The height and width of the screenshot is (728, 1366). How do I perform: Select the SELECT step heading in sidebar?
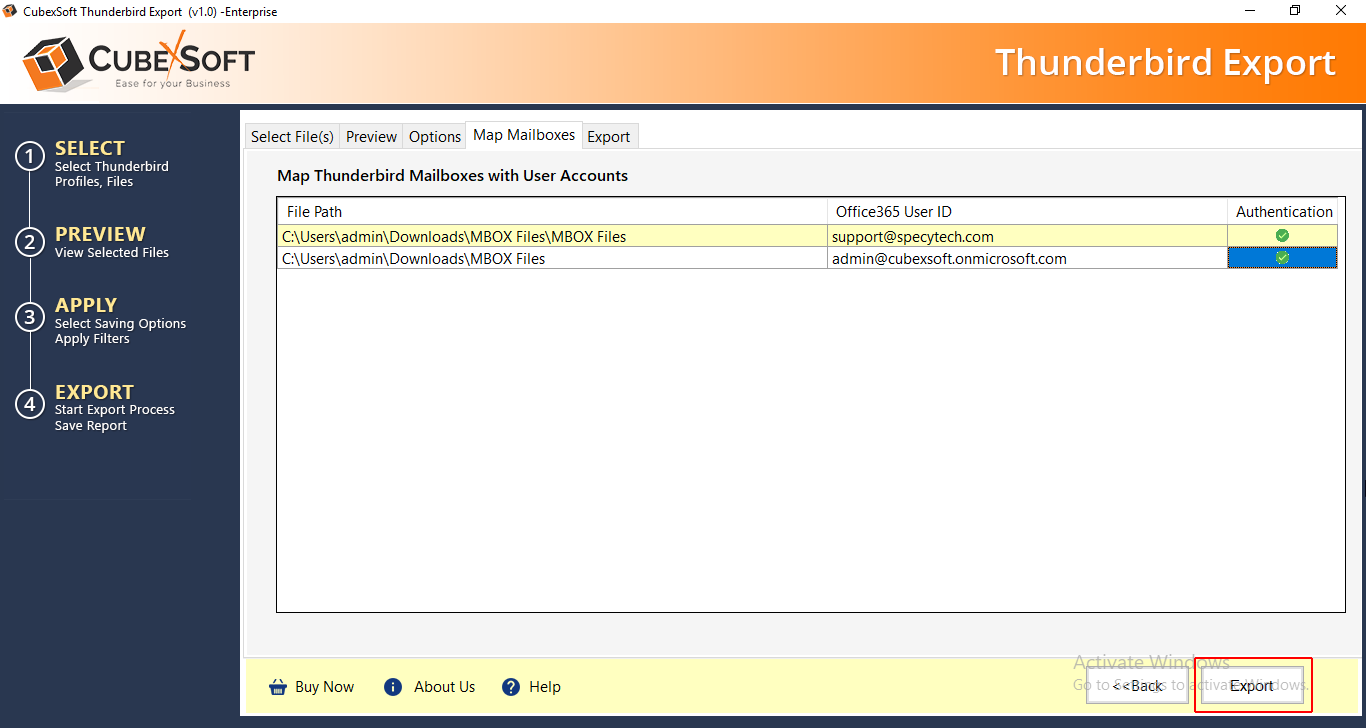tap(90, 148)
